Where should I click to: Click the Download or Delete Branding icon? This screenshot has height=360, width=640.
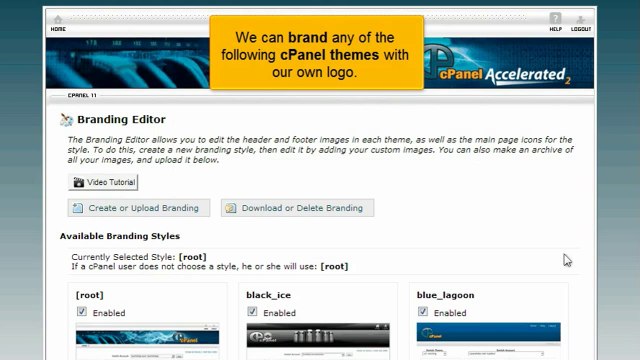pos(231,208)
